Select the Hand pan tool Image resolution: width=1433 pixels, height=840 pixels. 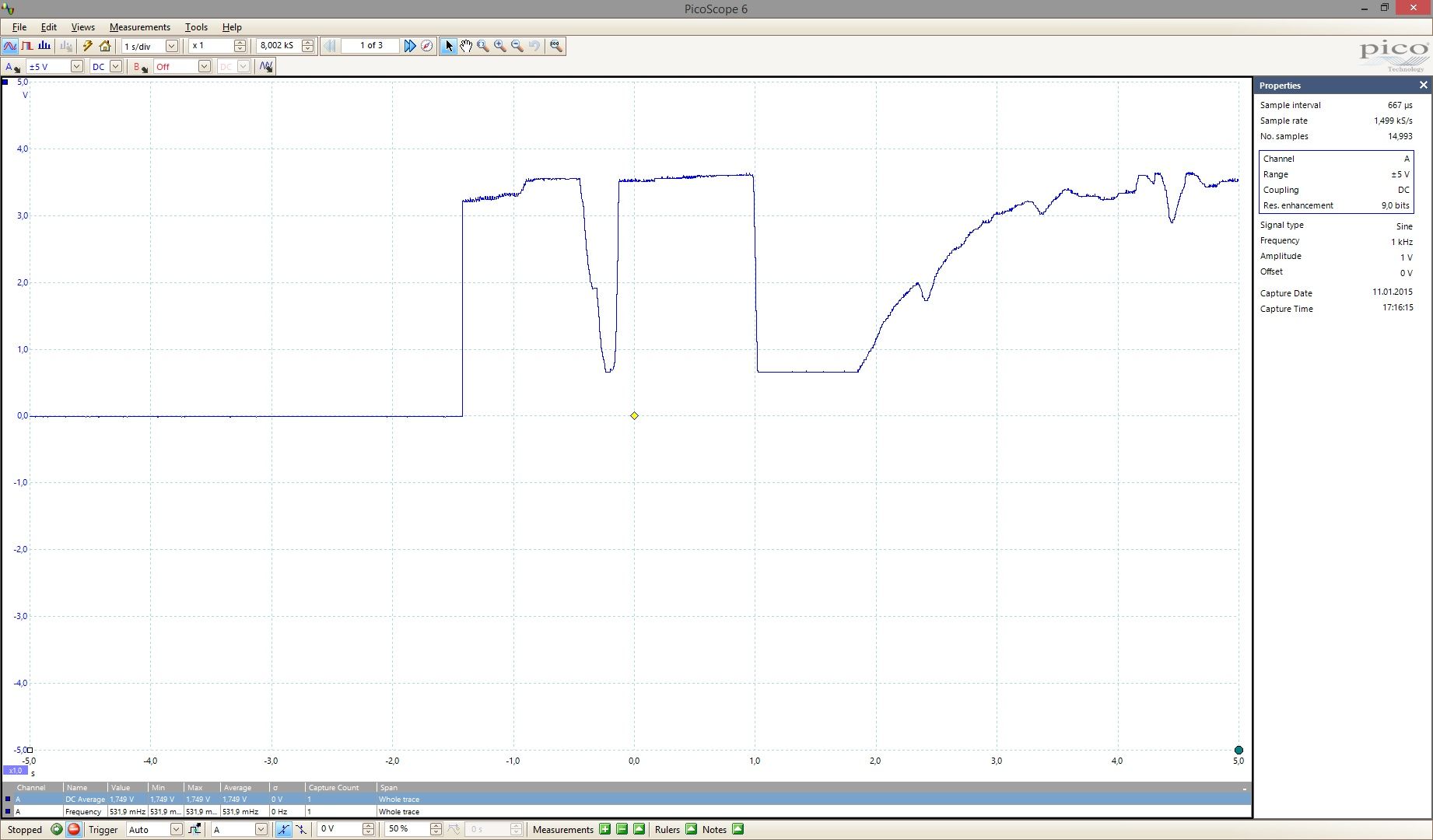coord(467,46)
